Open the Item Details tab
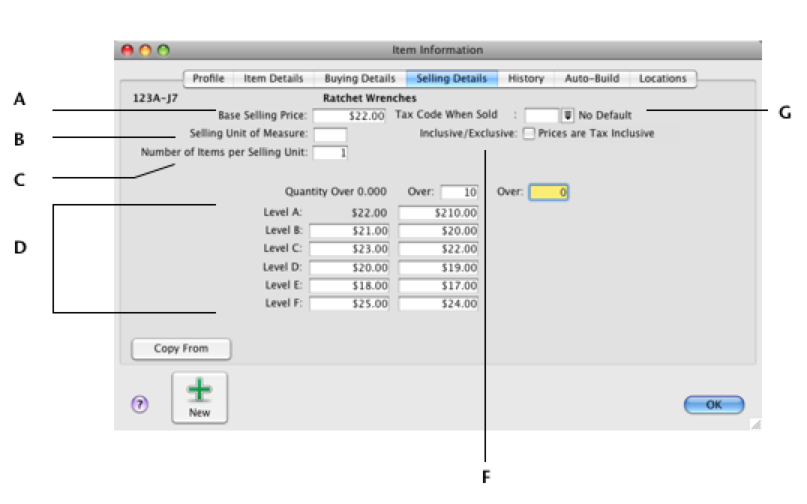 (x=272, y=78)
